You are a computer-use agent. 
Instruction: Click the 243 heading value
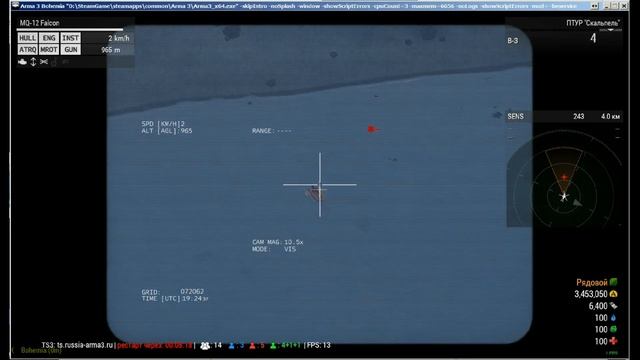click(578, 116)
